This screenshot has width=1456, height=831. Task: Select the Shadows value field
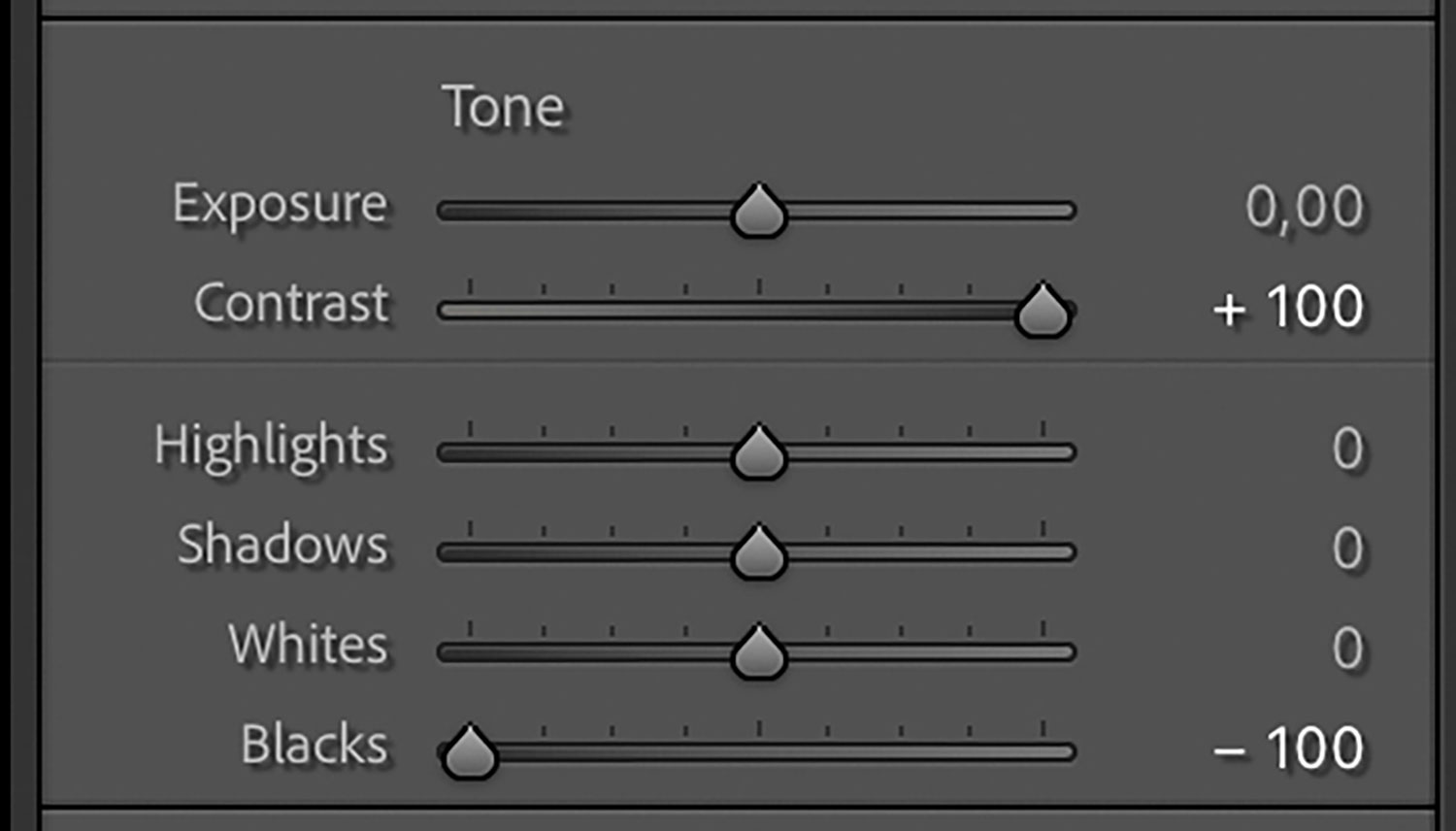coord(1347,549)
